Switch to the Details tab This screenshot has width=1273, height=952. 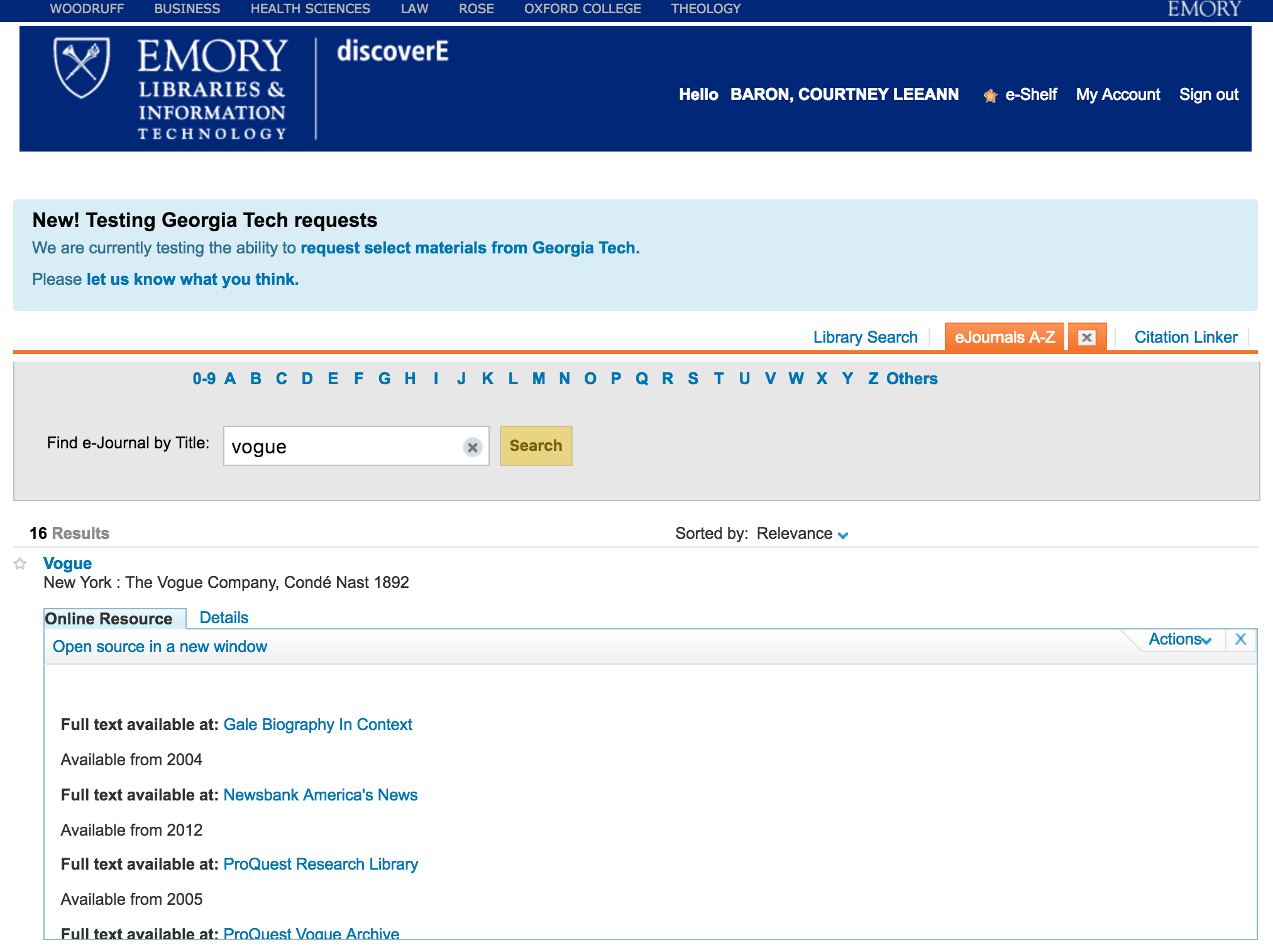click(x=224, y=617)
